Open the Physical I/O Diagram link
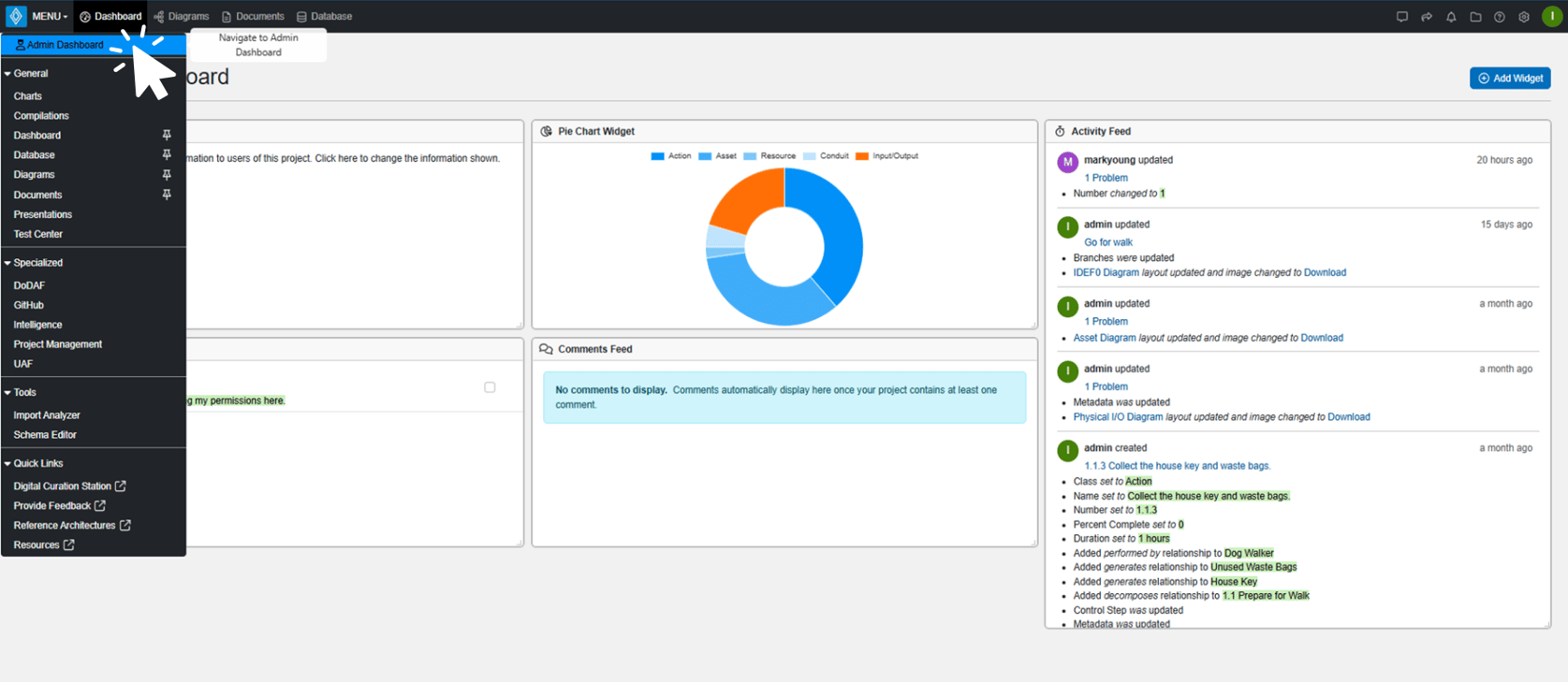 pyautogui.click(x=1118, y=417)
